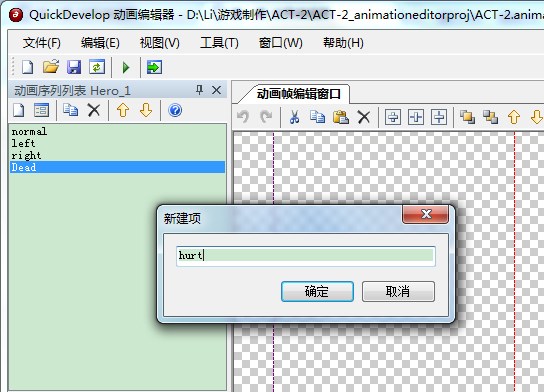Open the 帮助(H) menu
Screen dimensions: 544x392
(x=343, y=43)
